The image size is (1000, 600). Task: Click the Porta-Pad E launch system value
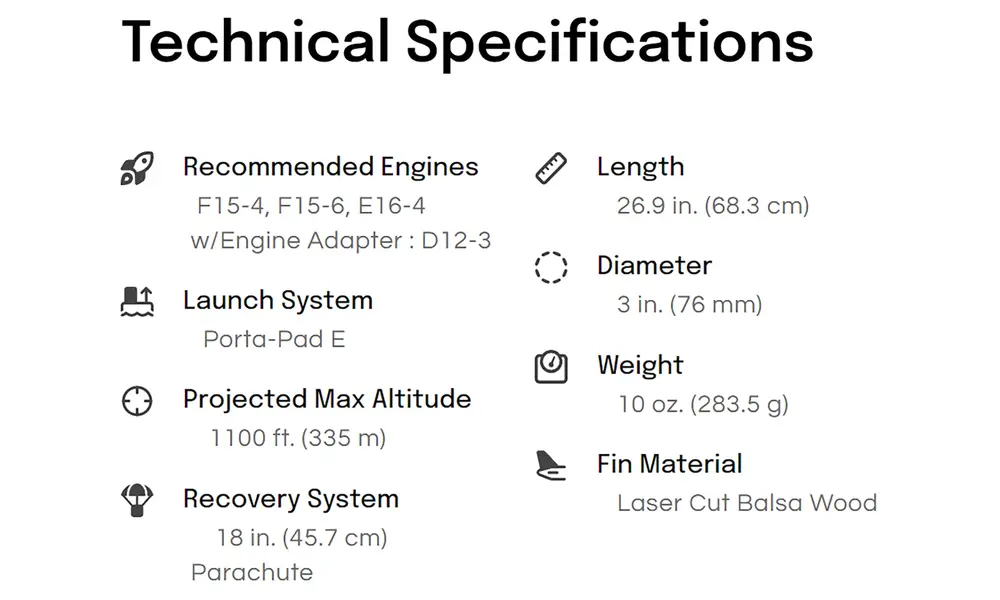tap(274, 339)
